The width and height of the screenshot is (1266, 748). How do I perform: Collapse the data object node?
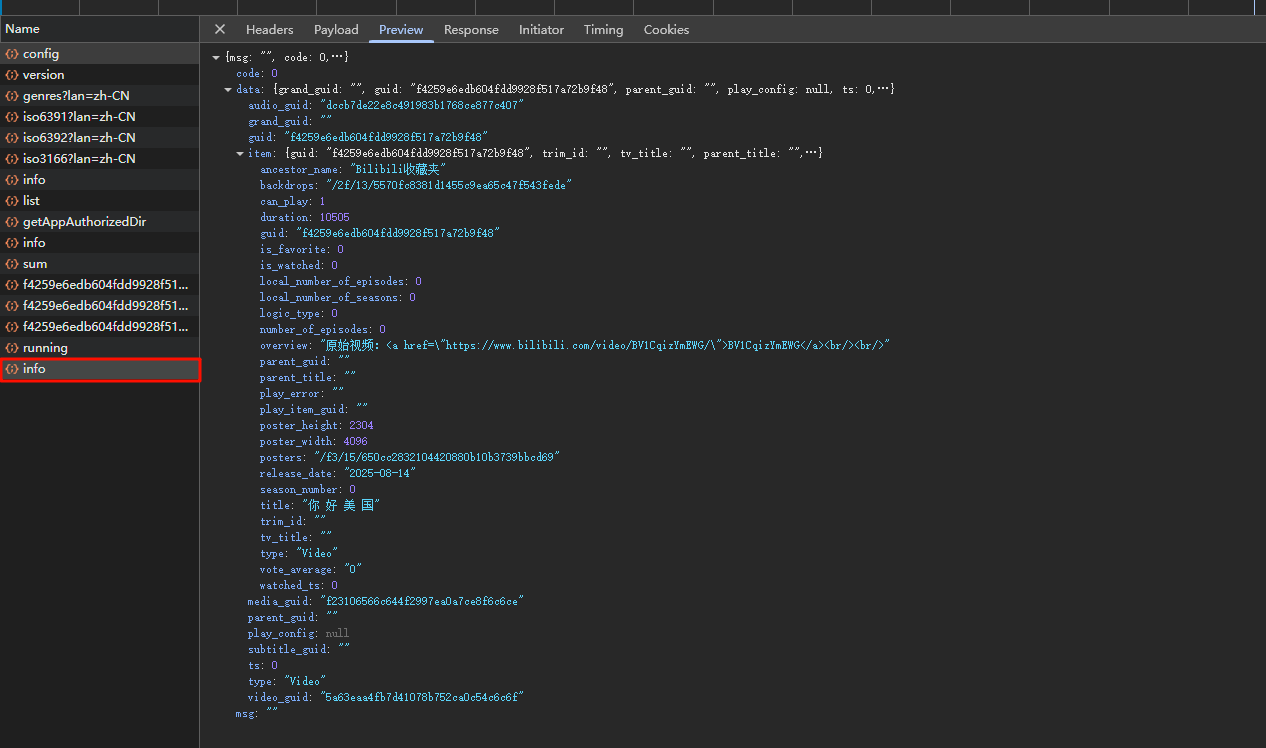point(228,90)
